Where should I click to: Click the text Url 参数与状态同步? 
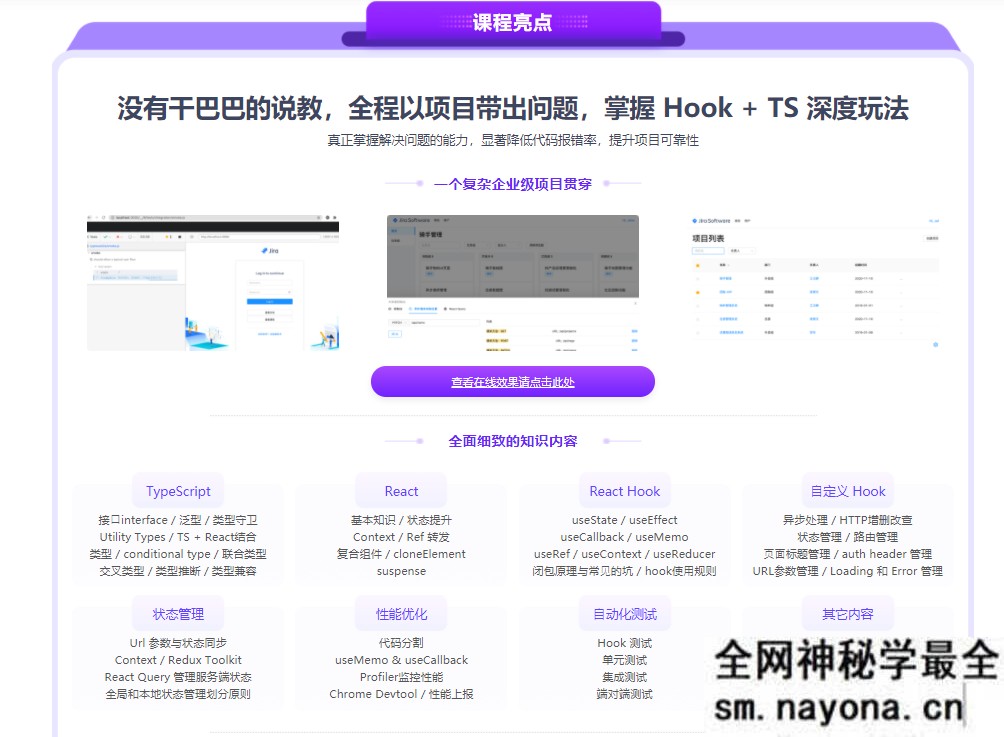[x=178, y=643]
